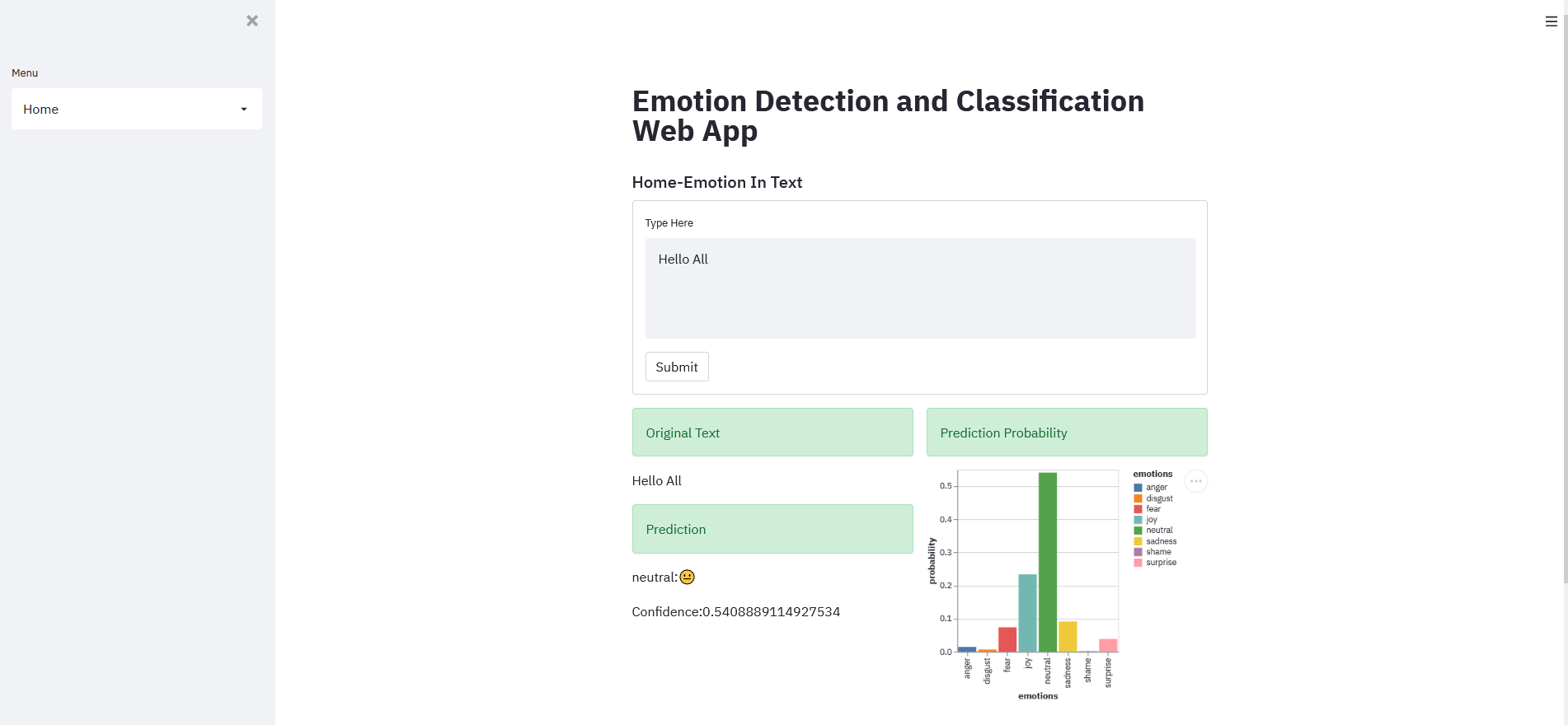Open the Home menu dropdown in sidebar

(136, 108)
